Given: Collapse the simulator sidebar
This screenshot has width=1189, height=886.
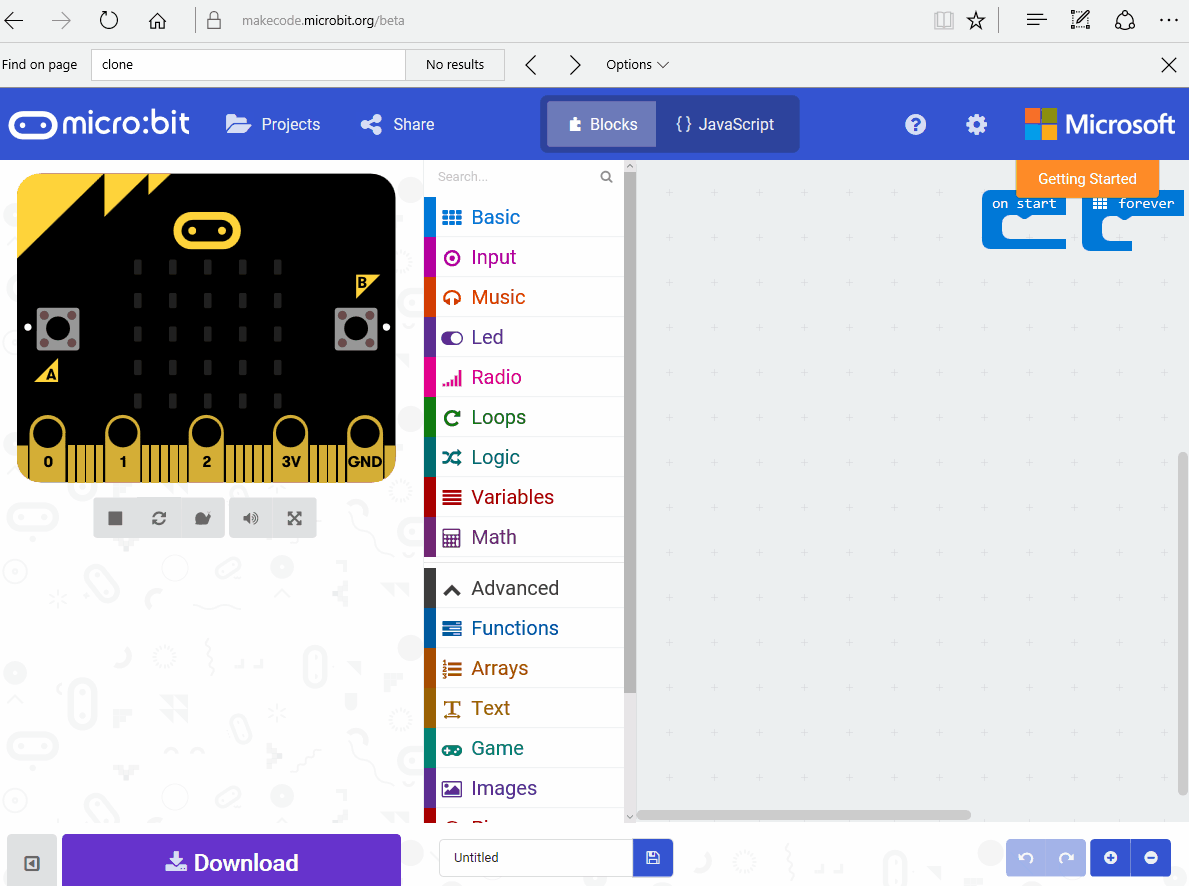Looking at the screenshot, I should click(x=31, y=861).
